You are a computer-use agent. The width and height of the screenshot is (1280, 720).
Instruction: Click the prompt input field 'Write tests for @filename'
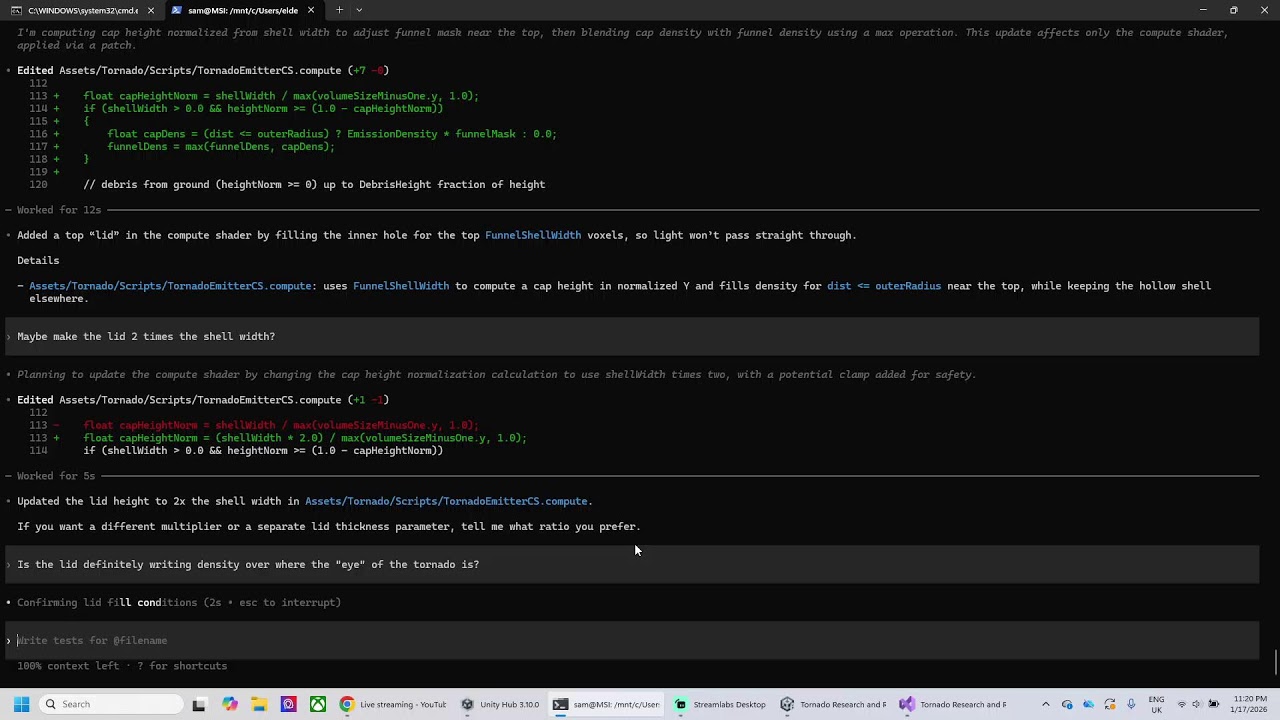[632, 640]
